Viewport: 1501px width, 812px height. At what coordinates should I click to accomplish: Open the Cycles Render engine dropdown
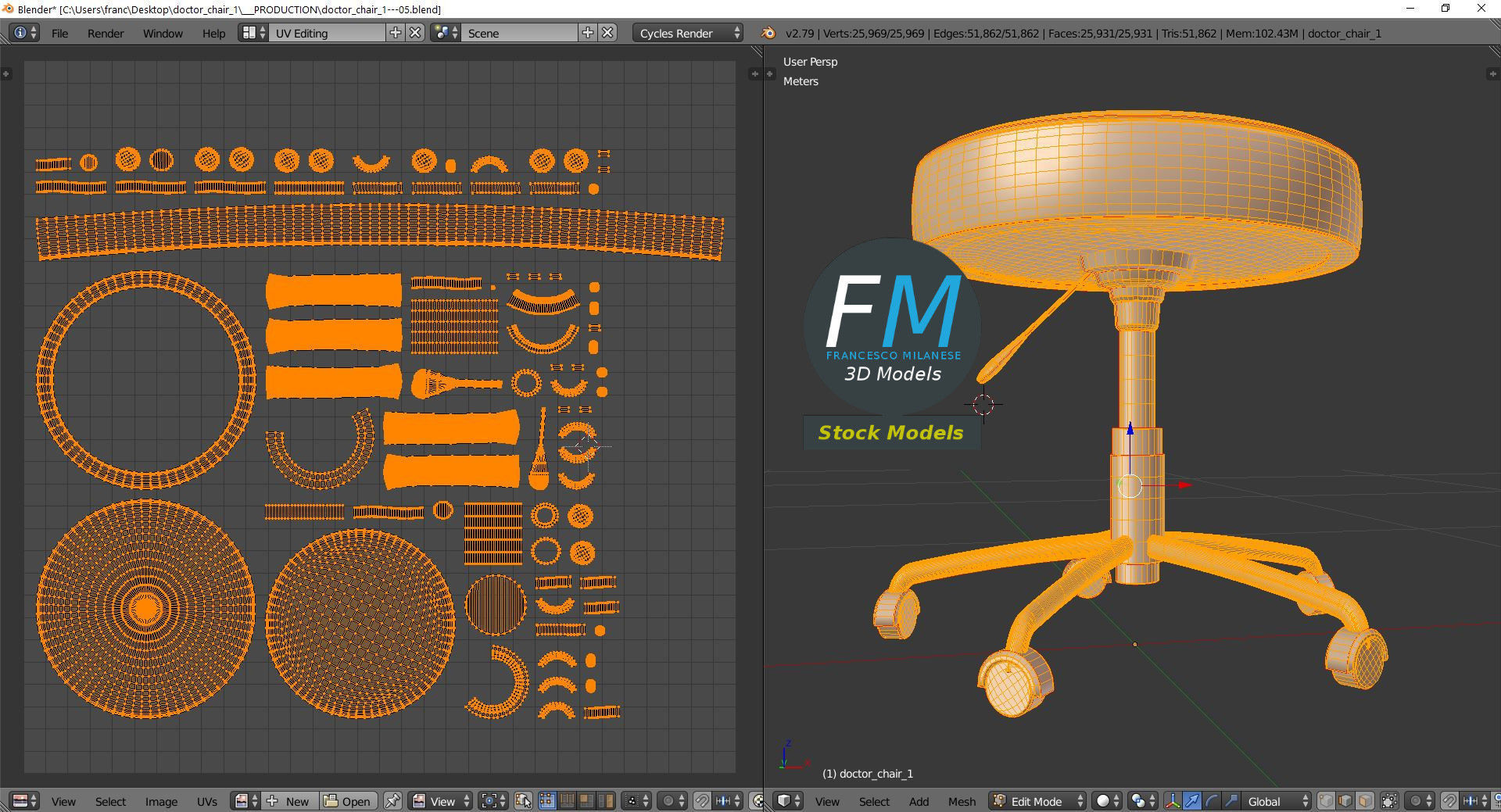pyautogui.click(x=688, y=33)
